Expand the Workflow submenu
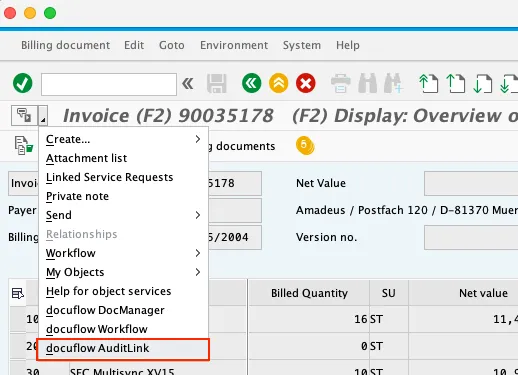This screenshot has width=518, height=375. point(124,253)
